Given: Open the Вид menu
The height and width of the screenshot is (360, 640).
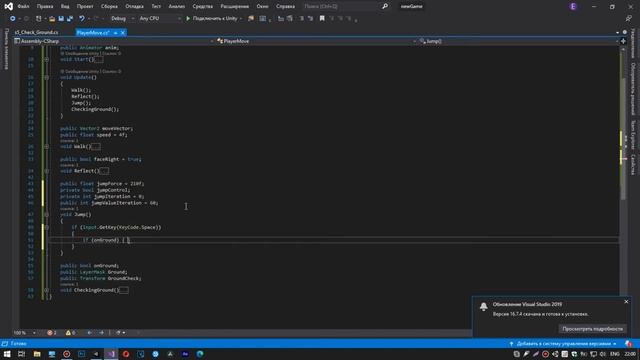Looking at the screenshot, I should click(x=65, y=7).
